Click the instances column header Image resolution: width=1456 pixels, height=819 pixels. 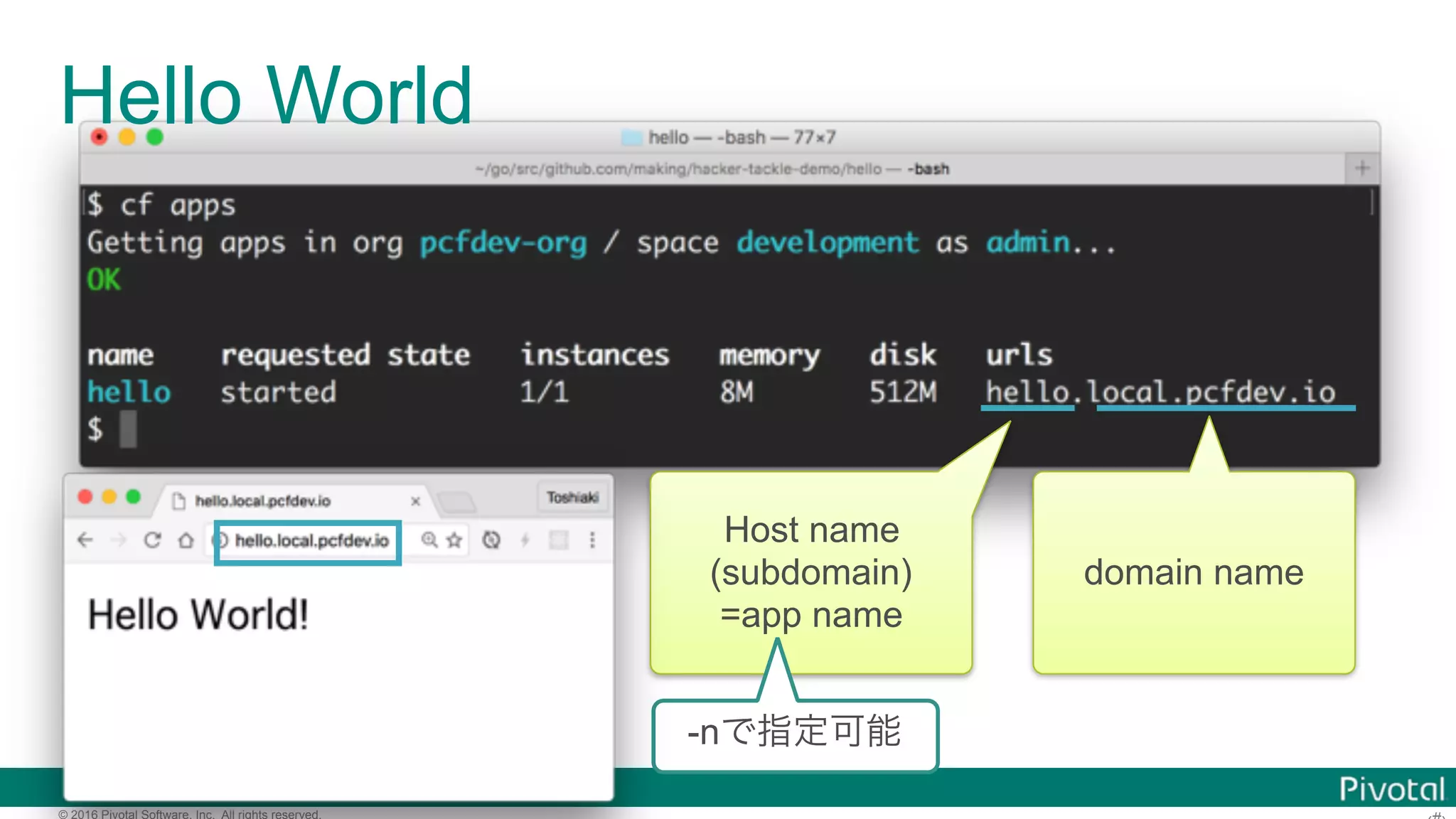click(595, 355)
